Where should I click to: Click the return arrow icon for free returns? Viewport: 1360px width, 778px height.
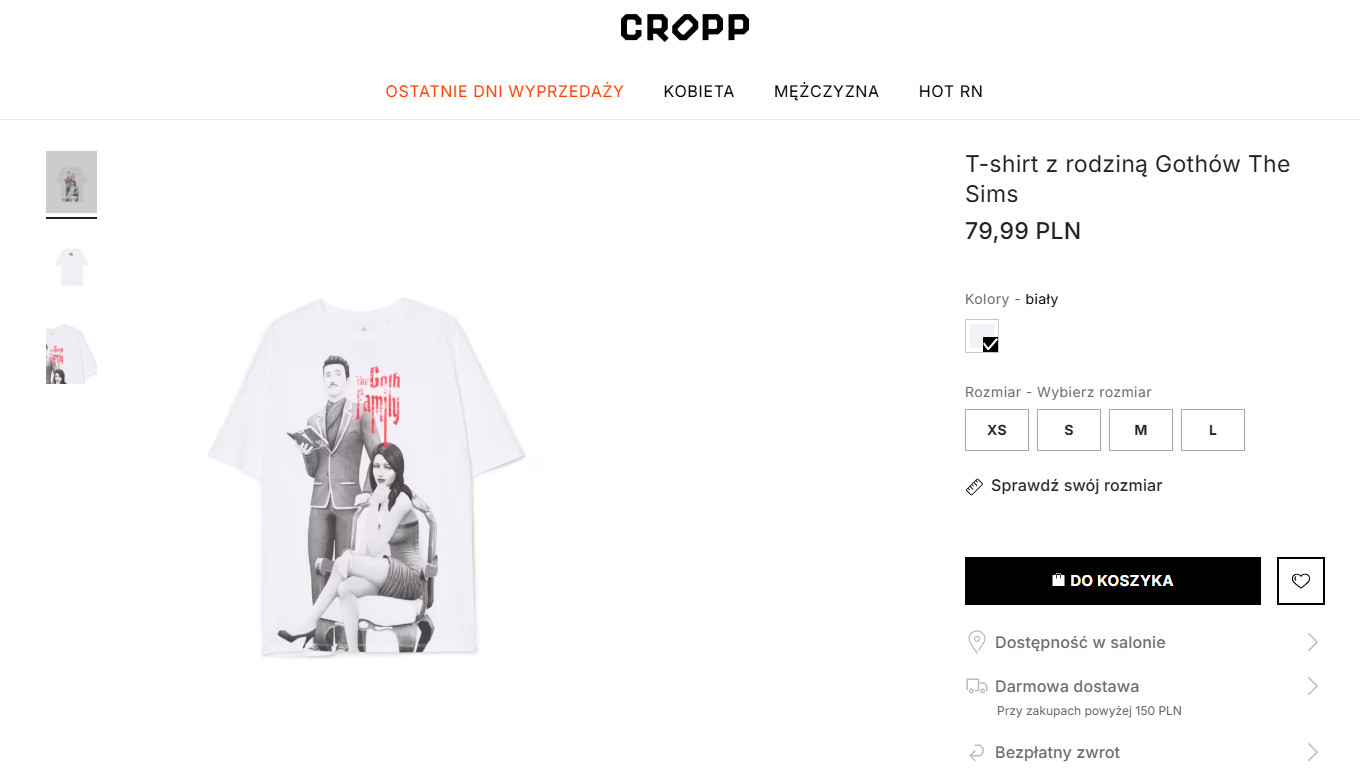click(977, 752)
